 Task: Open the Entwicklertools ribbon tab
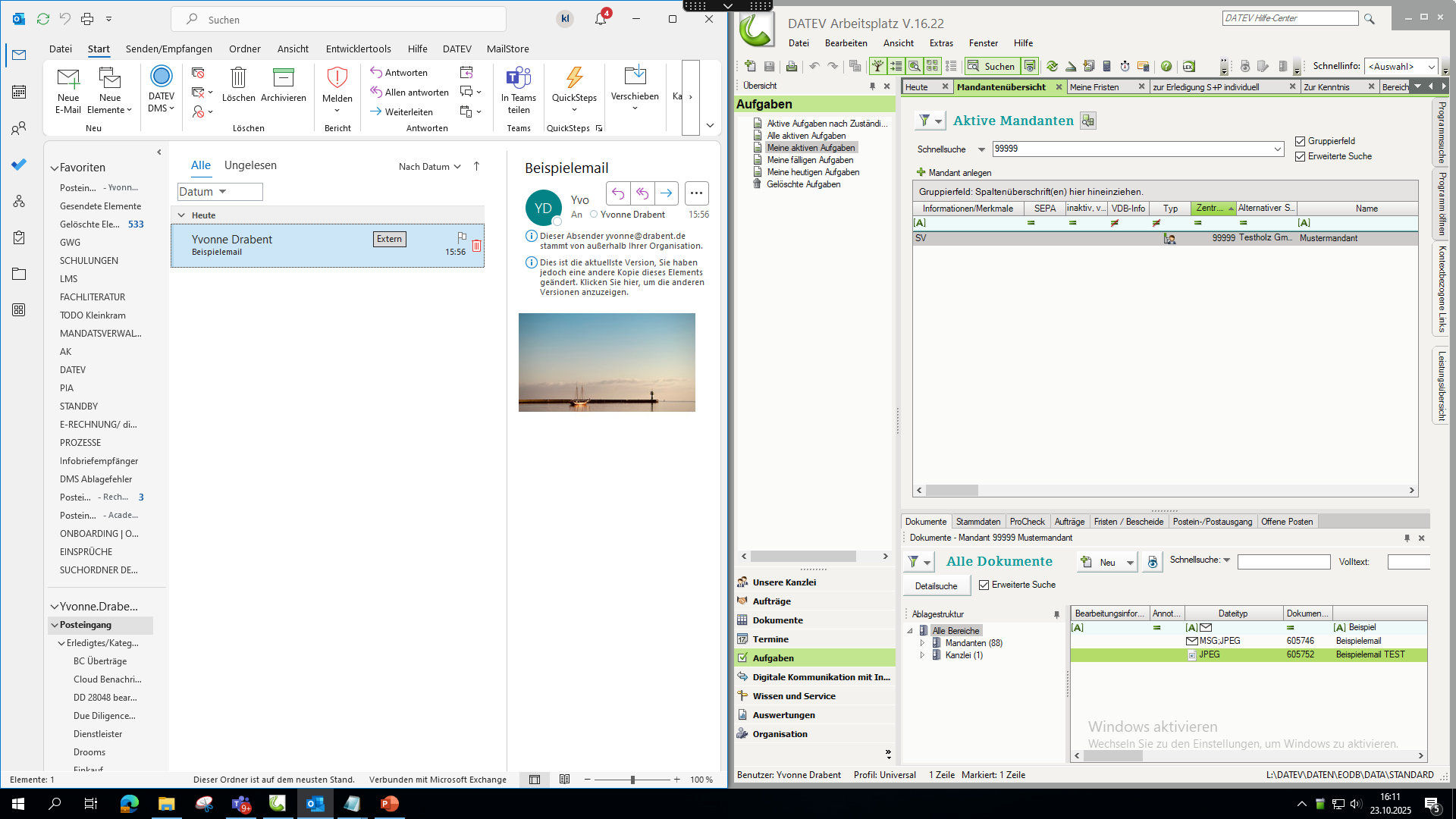point(358,49)
